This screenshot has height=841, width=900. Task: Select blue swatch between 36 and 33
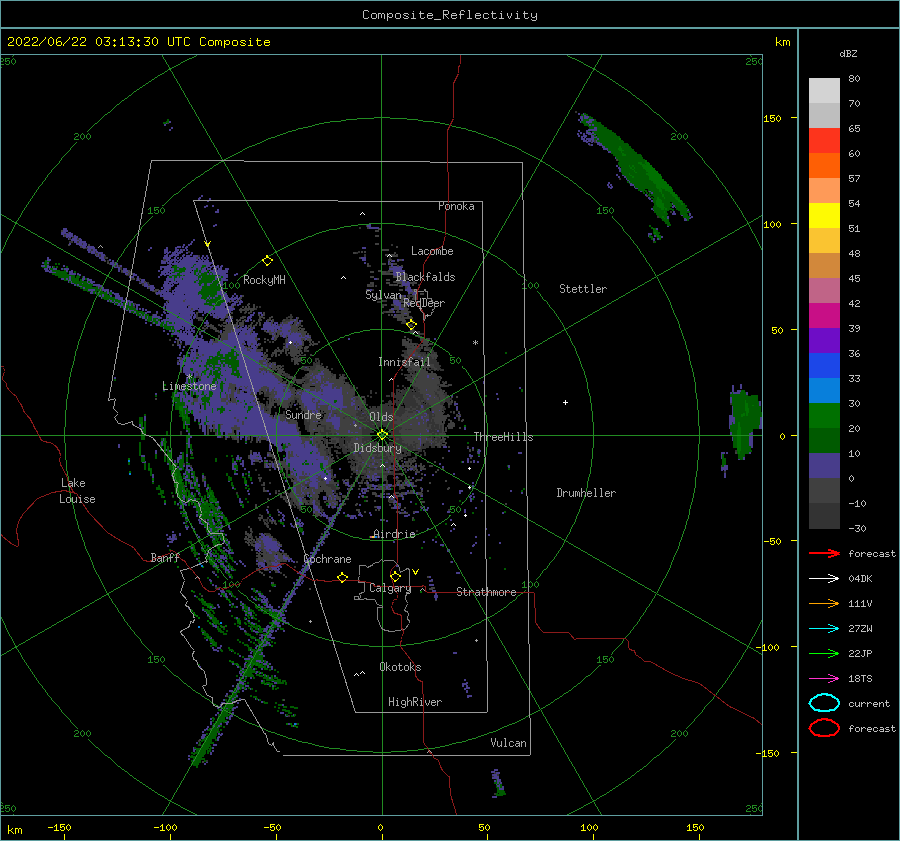click(824, 365)
